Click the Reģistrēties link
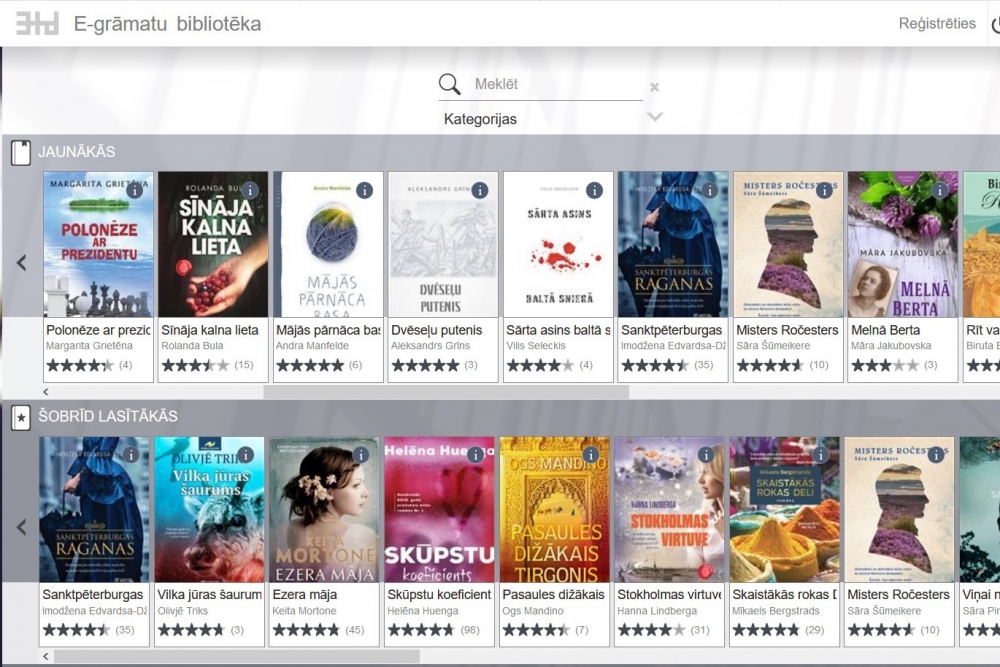The height and width of the screenshot is (667, 1000). [937, 24]
